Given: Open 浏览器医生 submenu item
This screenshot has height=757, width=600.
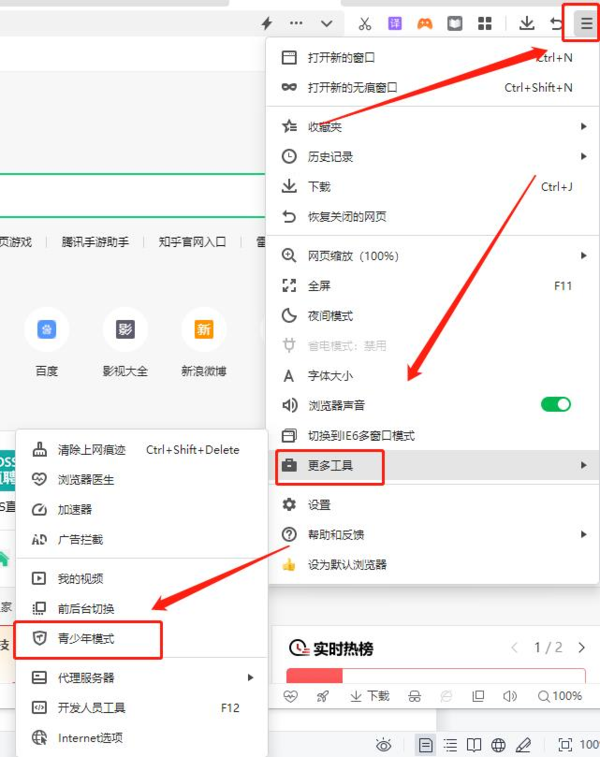Looking at the screenshot, I should pyautogui.click(x=141, y=480).
